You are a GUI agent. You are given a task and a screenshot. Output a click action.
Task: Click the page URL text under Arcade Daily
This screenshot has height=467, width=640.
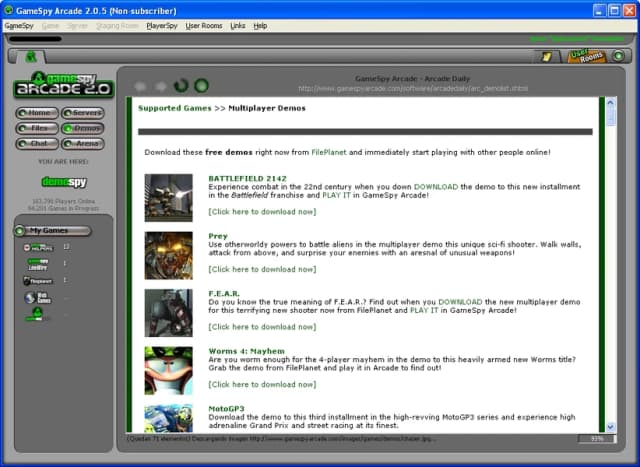point(413,88)
